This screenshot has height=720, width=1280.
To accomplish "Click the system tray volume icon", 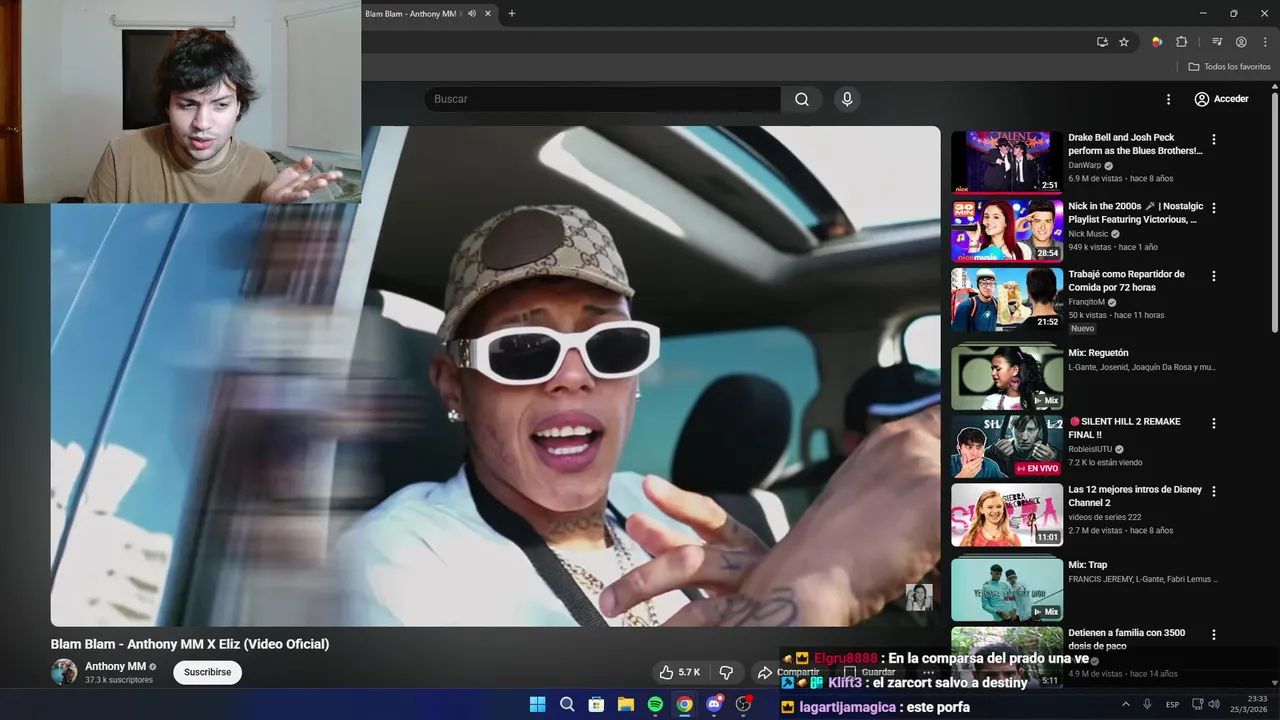I will tap(1214, 704).
